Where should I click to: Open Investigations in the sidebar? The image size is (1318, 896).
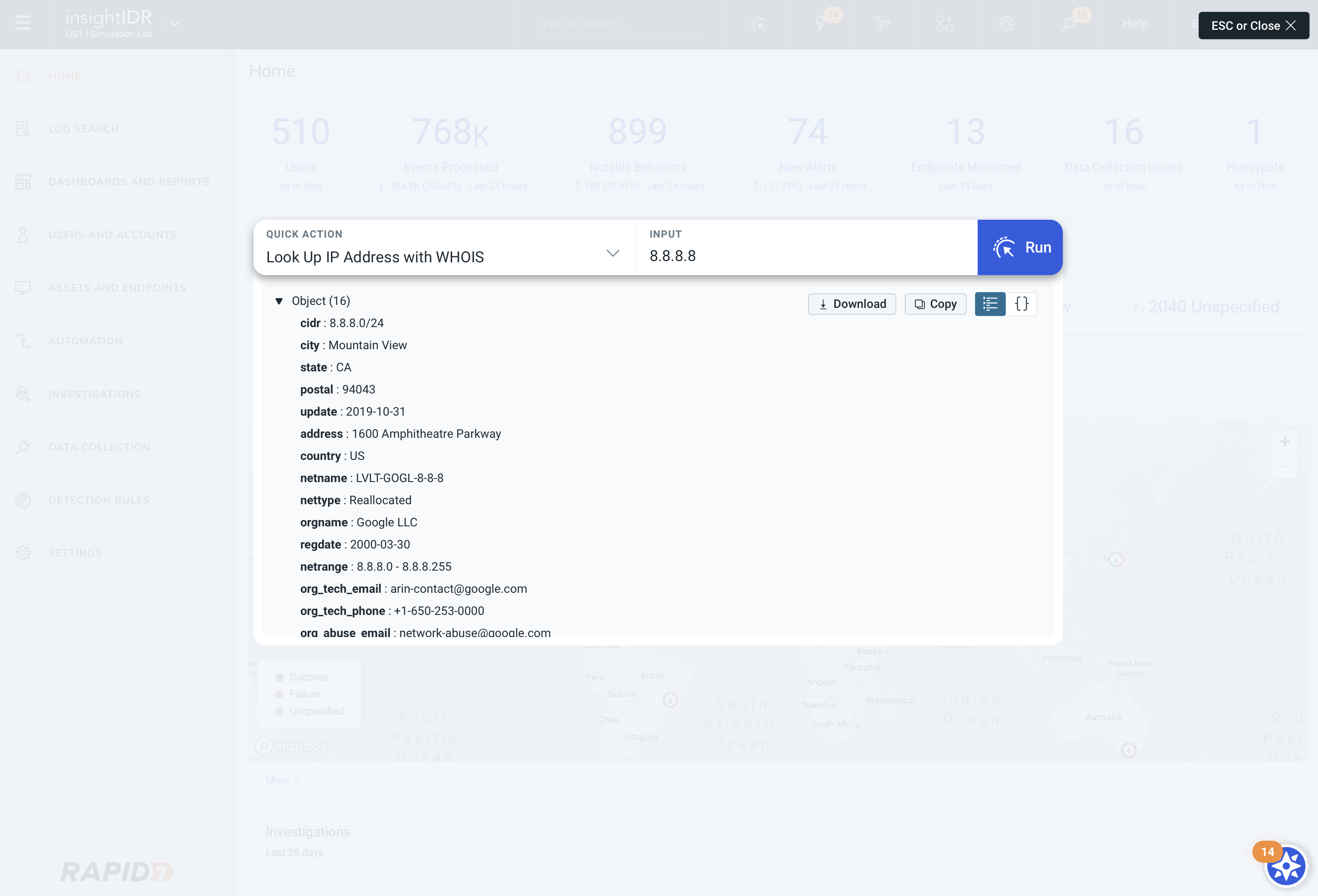tap(94, 394)
